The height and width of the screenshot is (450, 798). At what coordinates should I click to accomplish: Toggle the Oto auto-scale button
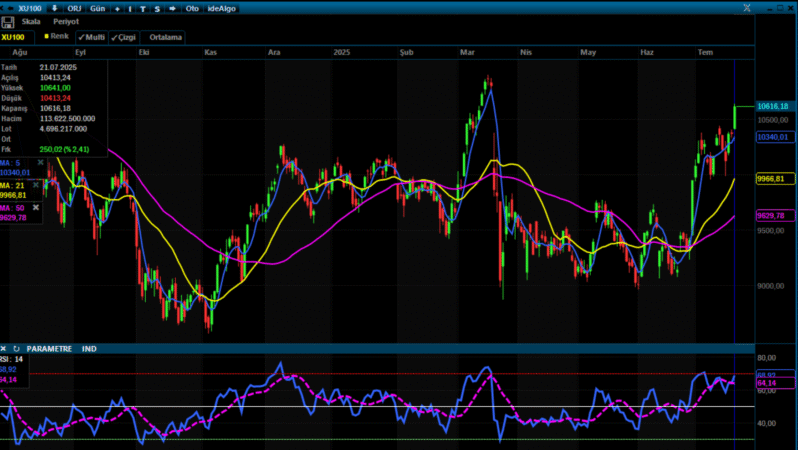click(x=192, y=9)
